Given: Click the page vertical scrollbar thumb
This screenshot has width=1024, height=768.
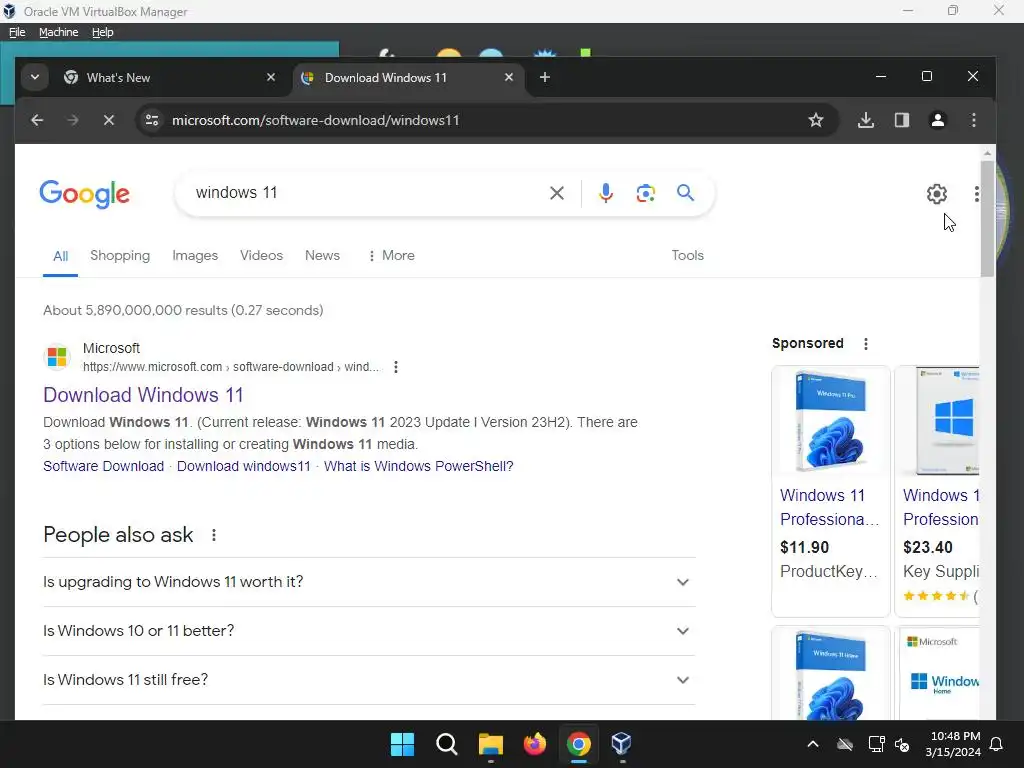Looking at the screenshot, I should (x=987, y=218).
